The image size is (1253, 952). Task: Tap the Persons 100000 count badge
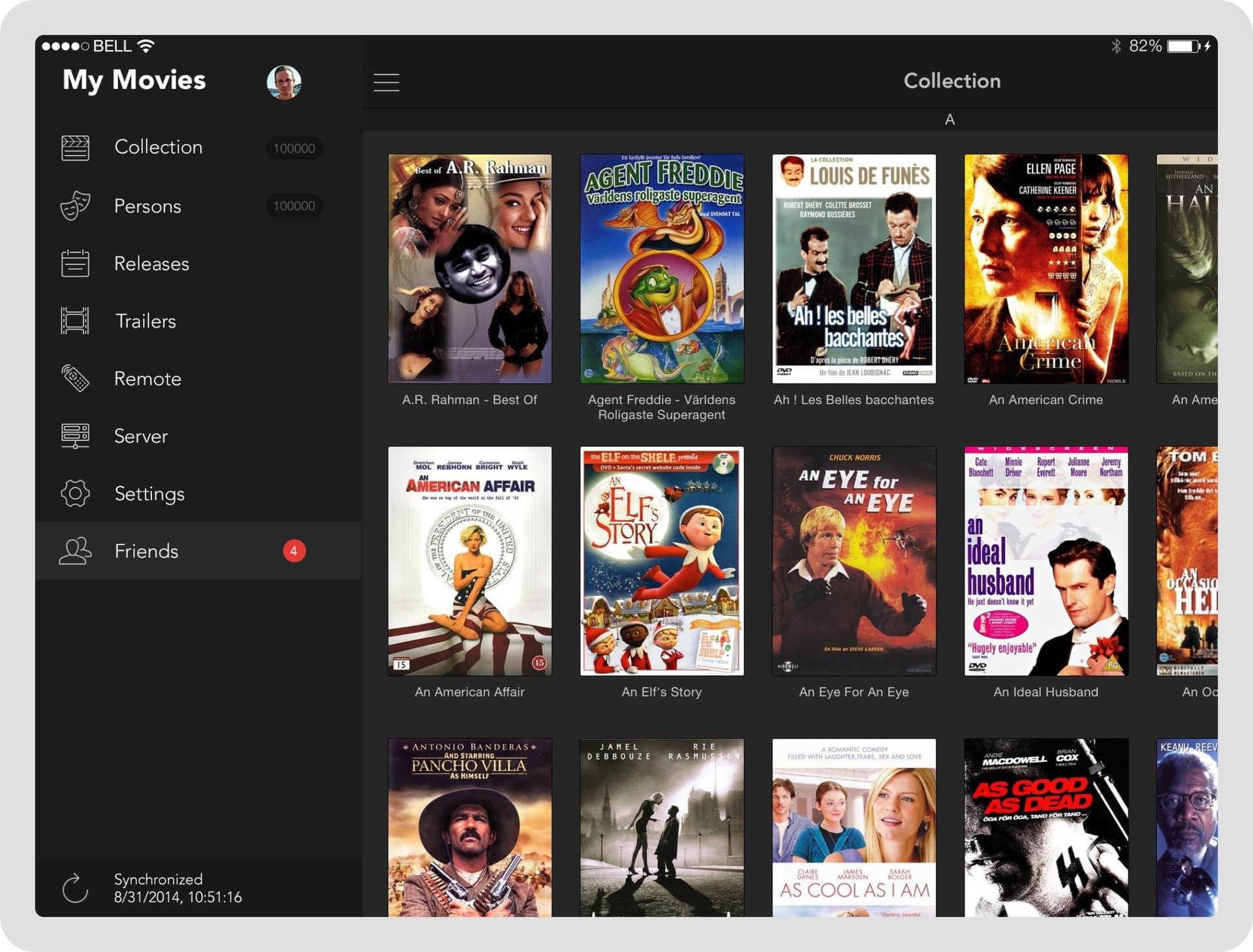(x=294, y=206)
